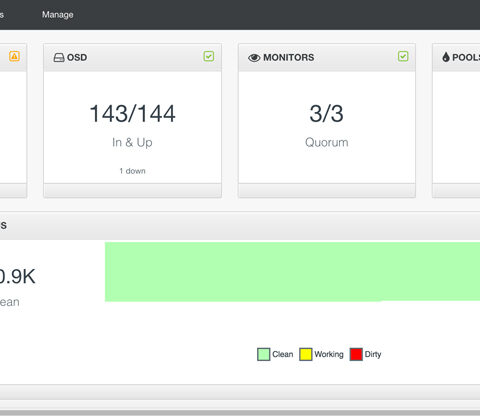Click the In & Up label
This screenshot has width=480, height=416.
point(132,142)
